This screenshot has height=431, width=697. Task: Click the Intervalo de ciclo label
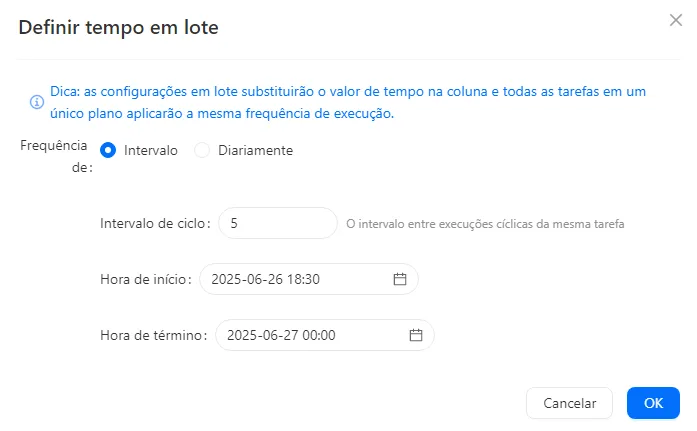(x=155, y=223)
